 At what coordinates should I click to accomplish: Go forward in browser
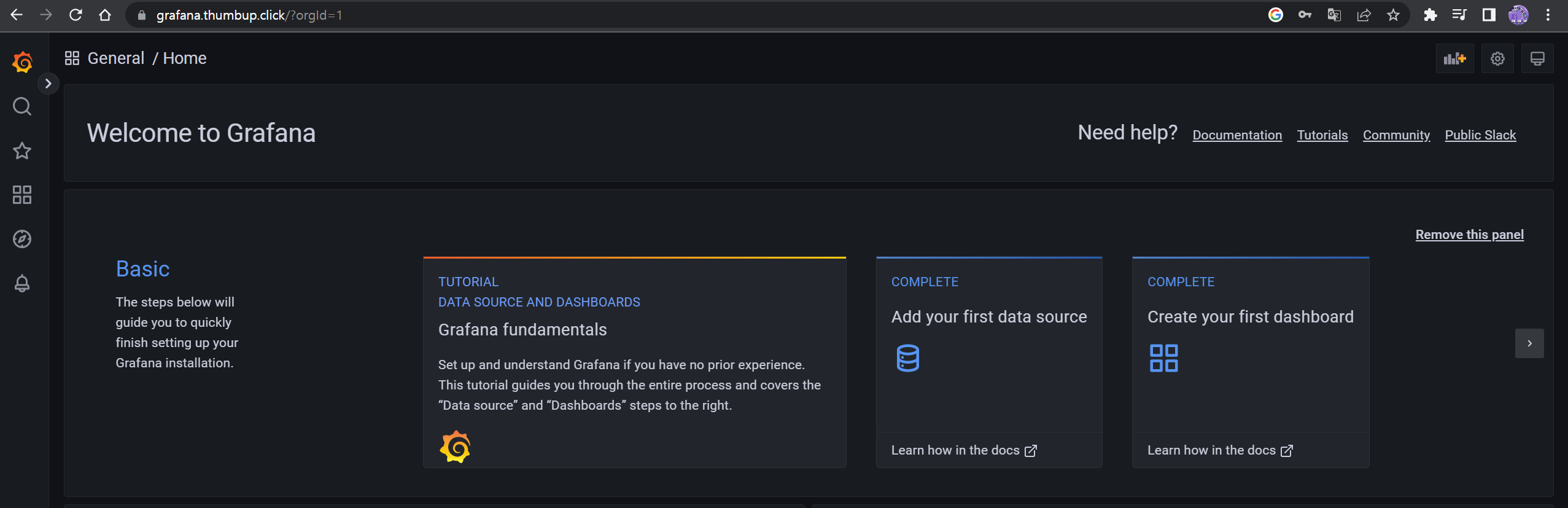tap(46, 15)
